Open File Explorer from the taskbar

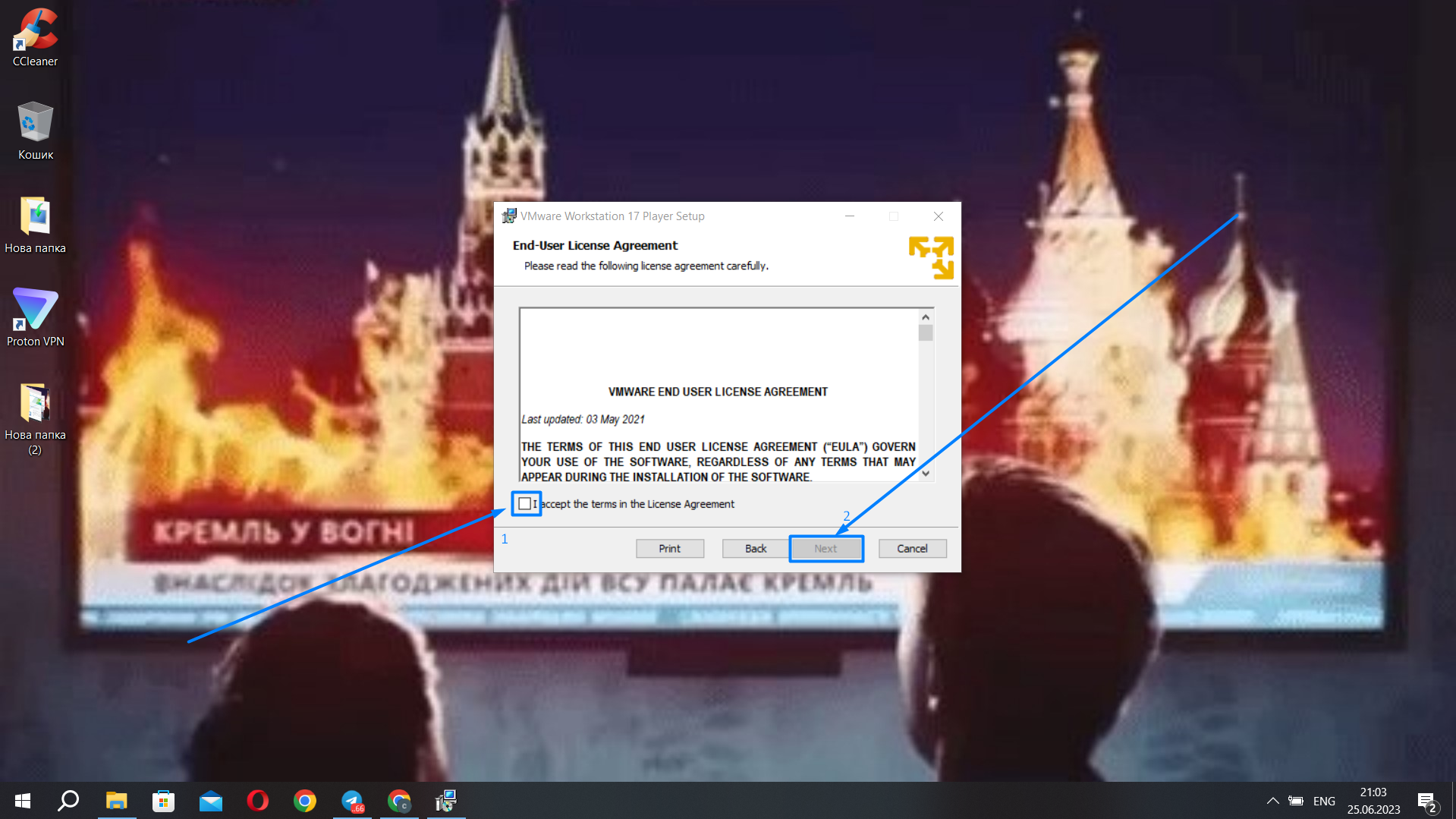tap(116, 801)
